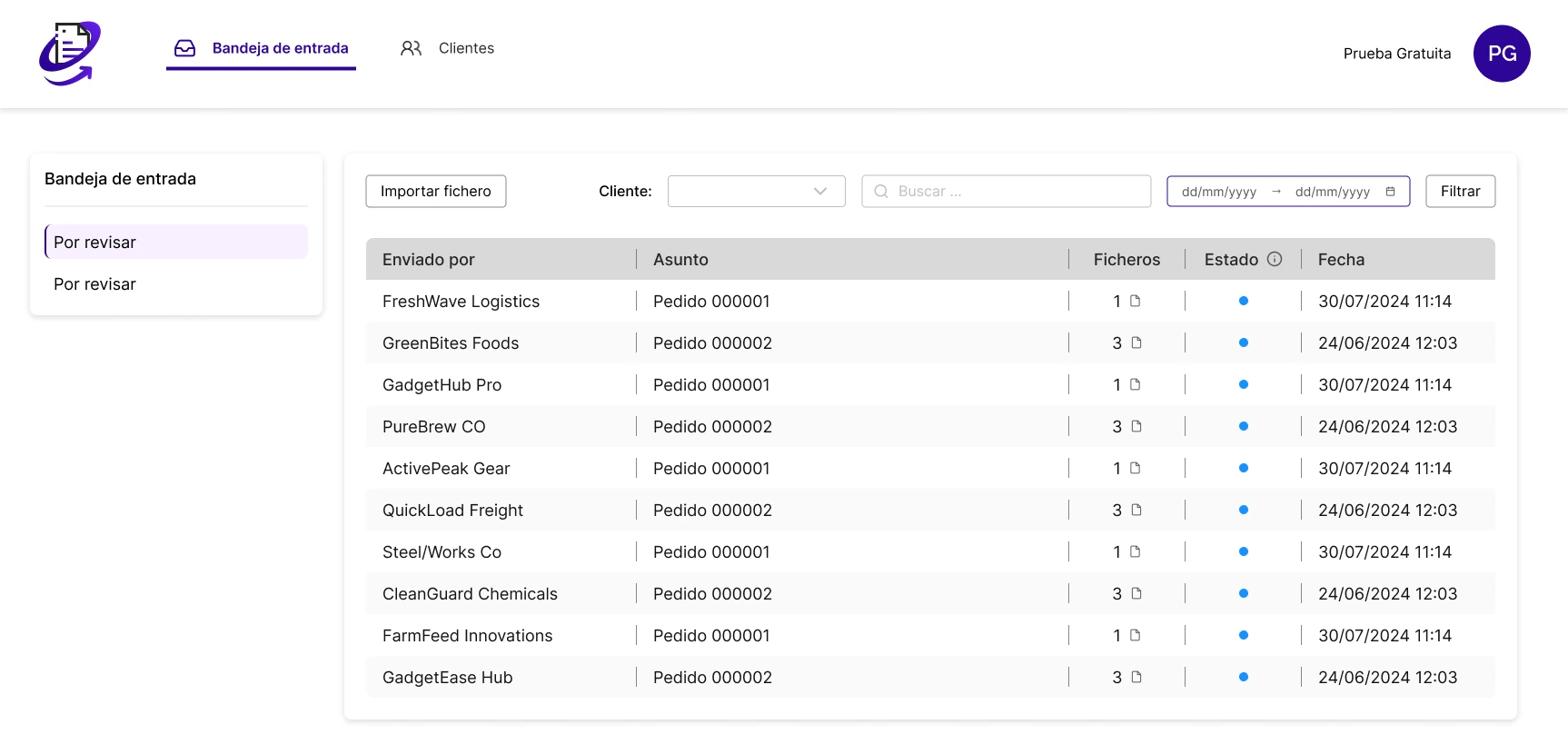The width and height of the screenshot is (1568, 754).
Task: Select the second Por revisar sidebar item
Action: [176, 284]
